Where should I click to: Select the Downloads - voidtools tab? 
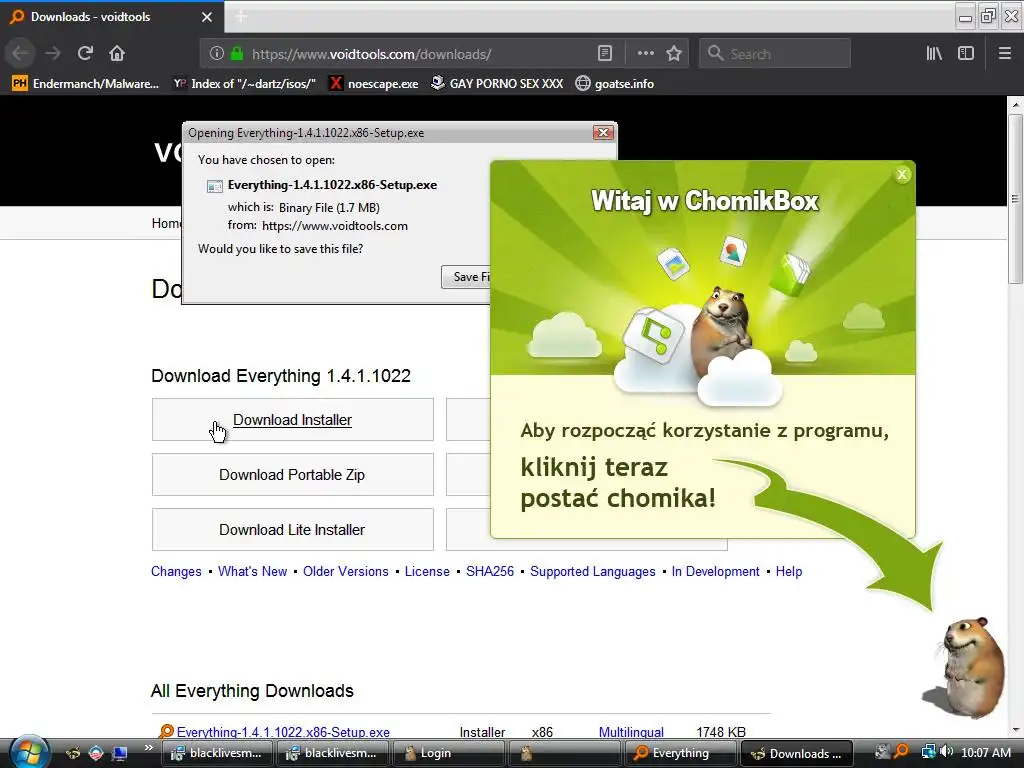tap(112, 17)
